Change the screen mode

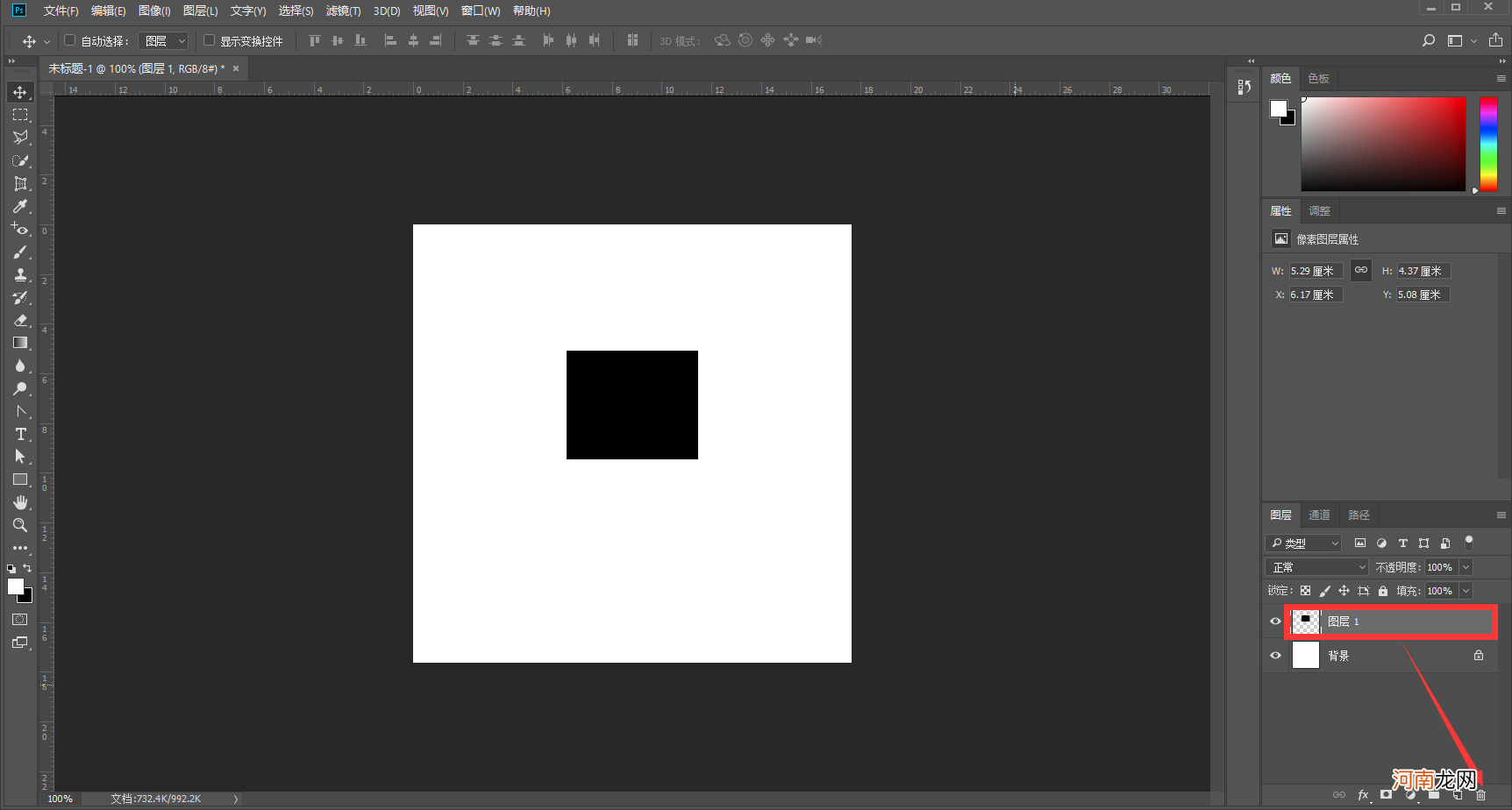[x=20, y=643]
